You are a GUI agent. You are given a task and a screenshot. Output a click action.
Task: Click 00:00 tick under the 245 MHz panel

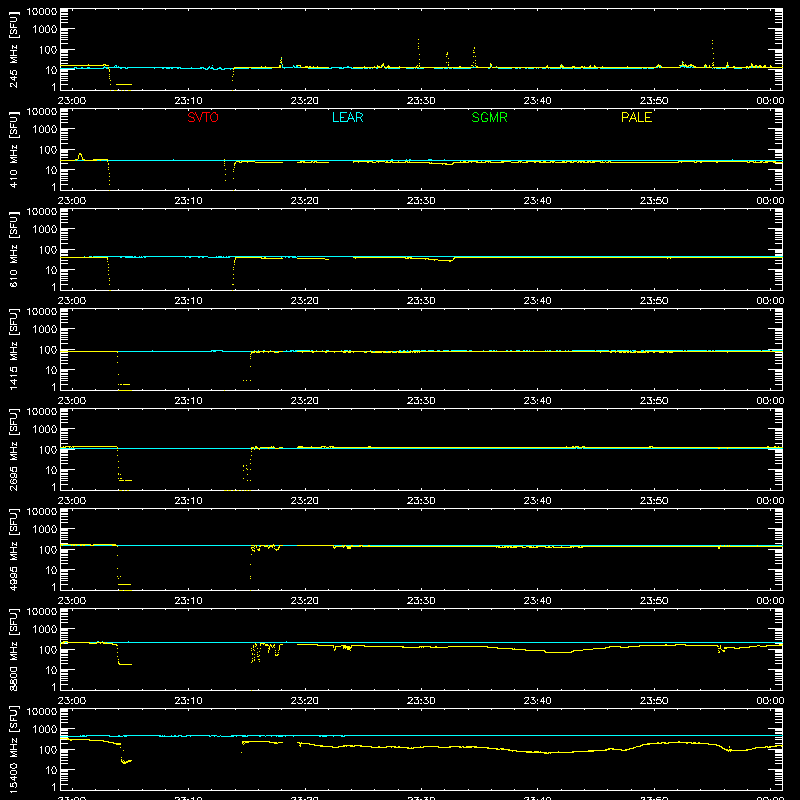coord(770,101)
